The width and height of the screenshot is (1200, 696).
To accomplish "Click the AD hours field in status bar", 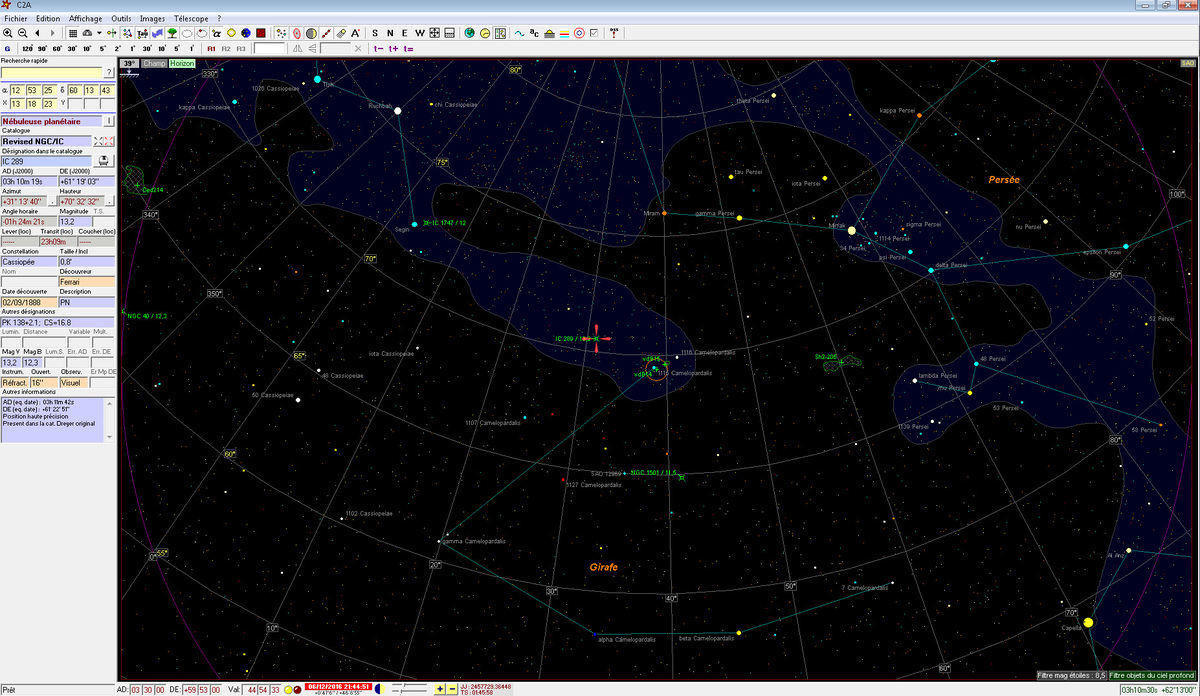I will click(x=136, y=689).
